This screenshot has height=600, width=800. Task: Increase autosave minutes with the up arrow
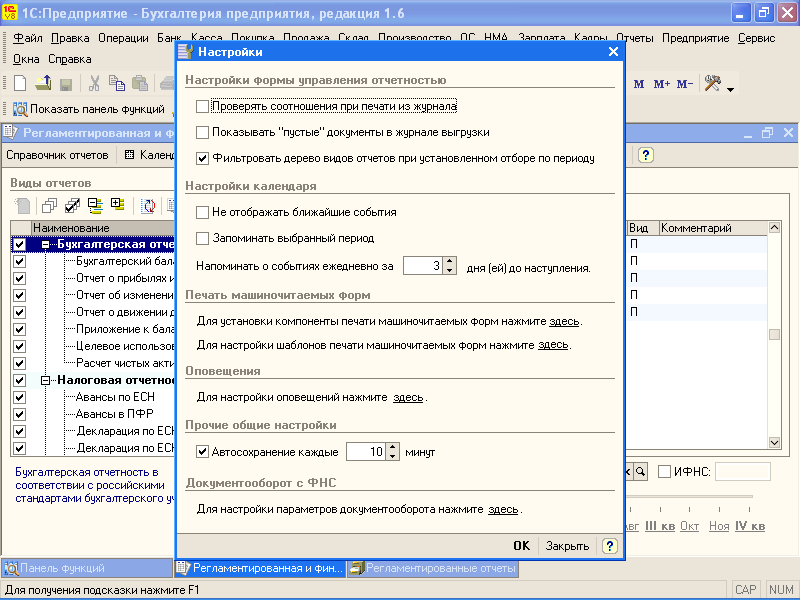(x=392, y=447)
